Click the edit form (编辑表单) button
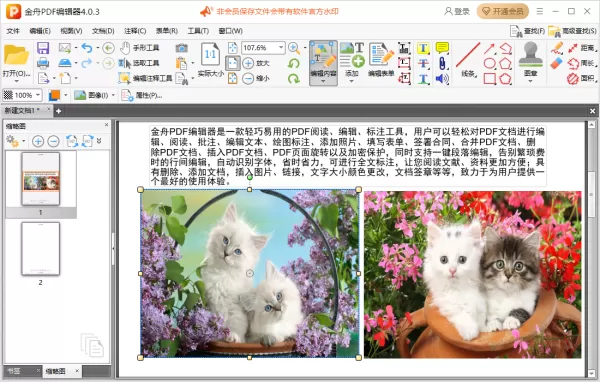Image resolution: width=600 pixels, height=382 pixels. (x=381, y=60)
